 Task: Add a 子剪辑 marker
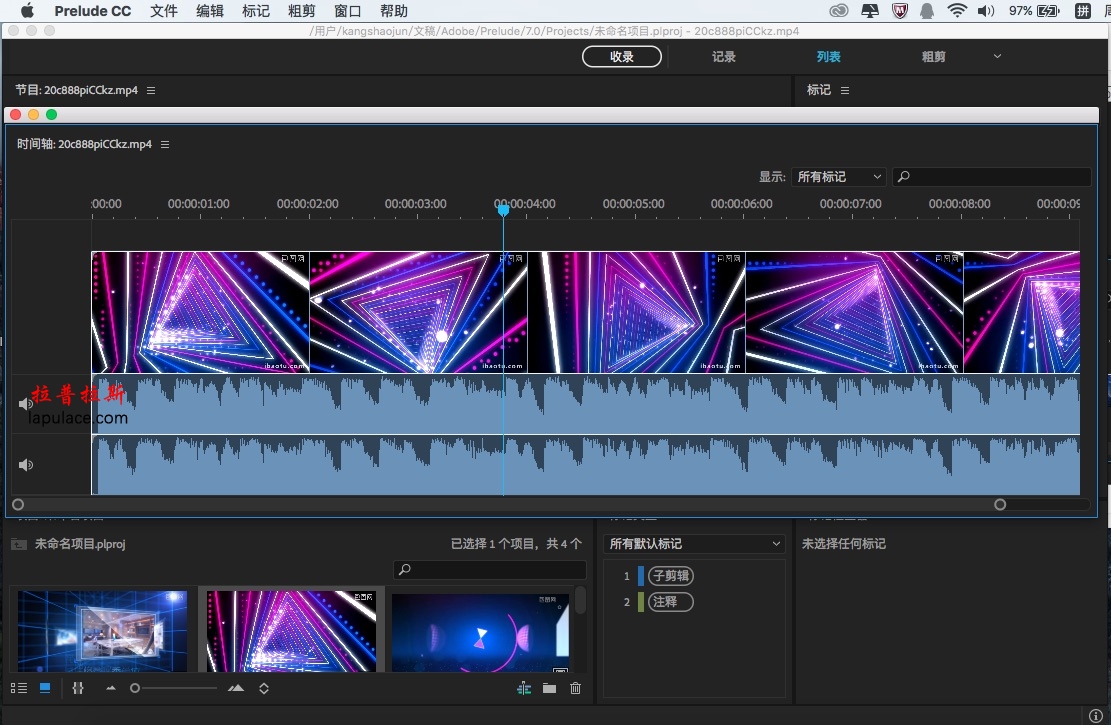coord(670,575)
